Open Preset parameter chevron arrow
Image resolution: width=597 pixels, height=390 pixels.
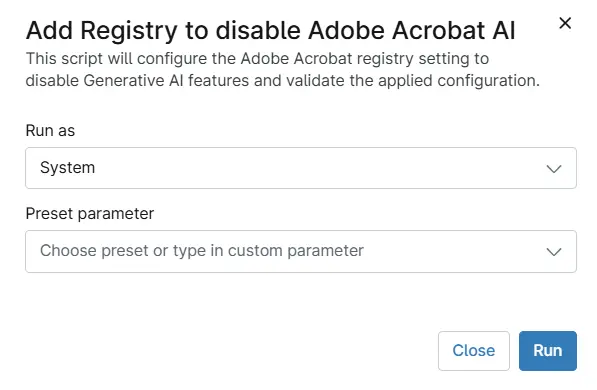point(554,251)
